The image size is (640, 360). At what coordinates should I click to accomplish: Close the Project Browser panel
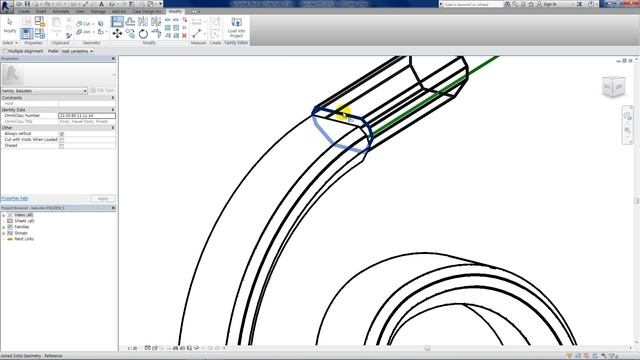pyautogui.click(x=113, y=208)
